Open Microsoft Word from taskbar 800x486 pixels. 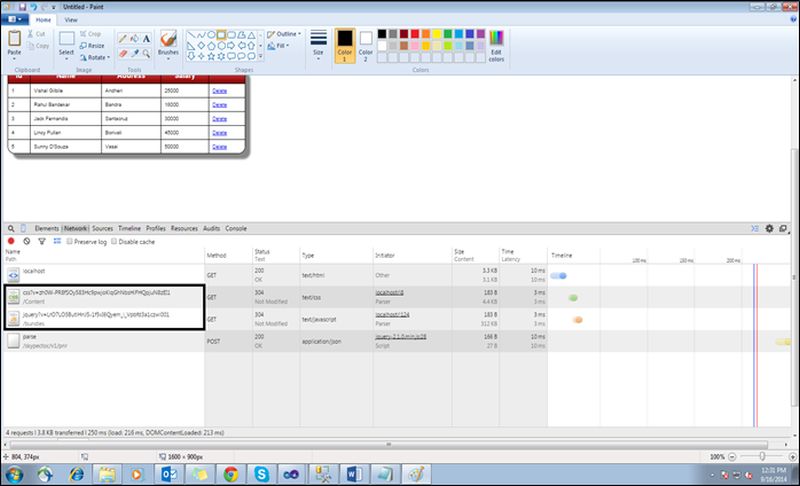(354, 475)
